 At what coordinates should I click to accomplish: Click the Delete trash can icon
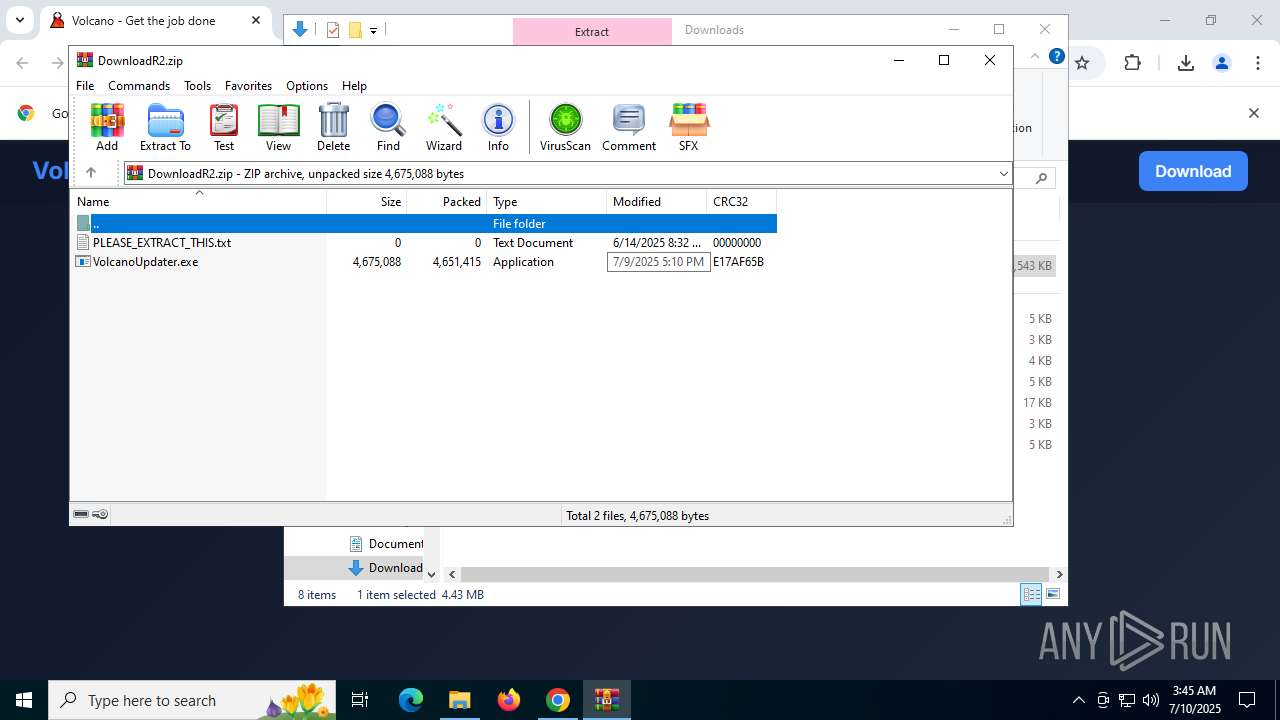333,127
